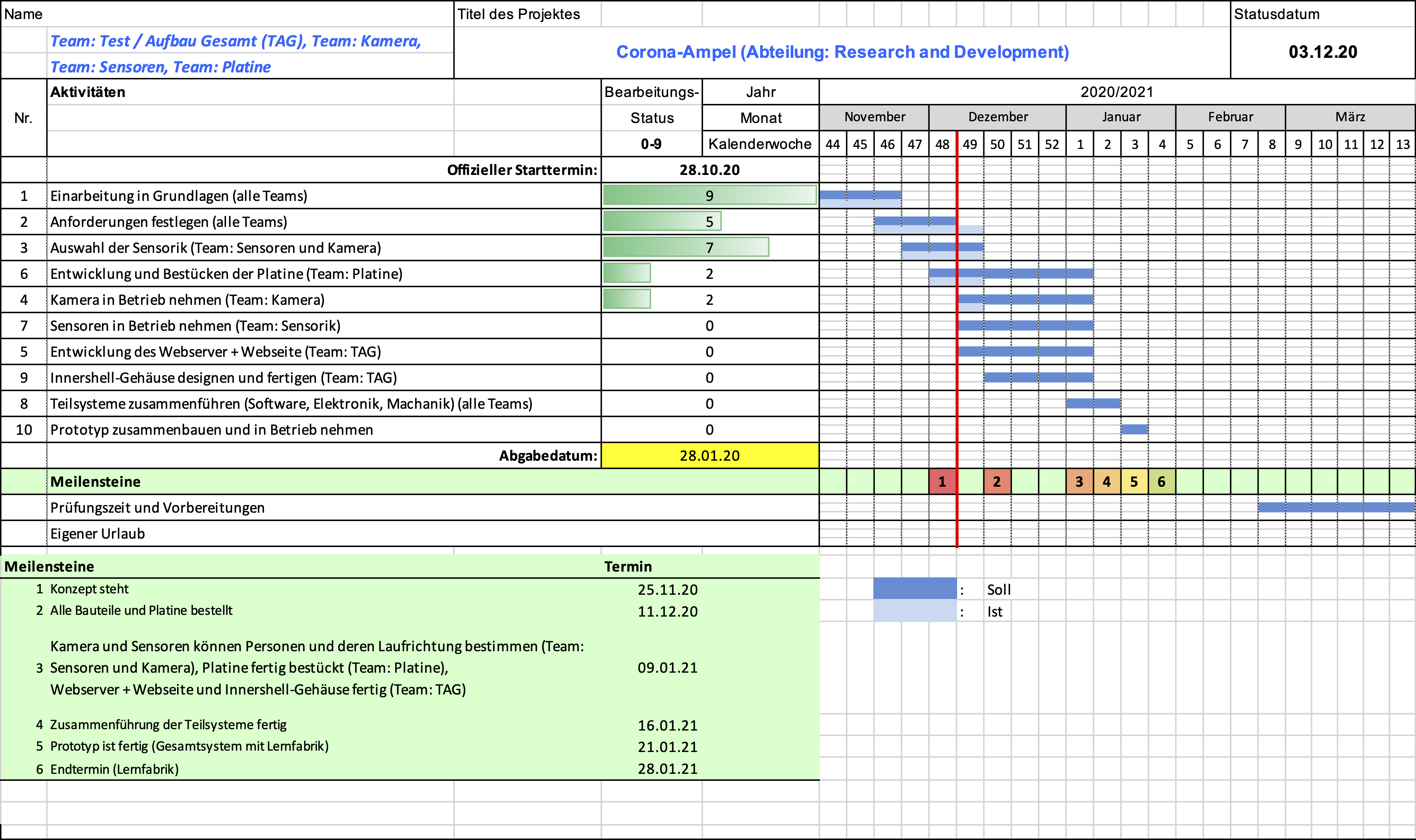Select milestone 6 marker in week 4
1416x840 pixels.
1162,482
